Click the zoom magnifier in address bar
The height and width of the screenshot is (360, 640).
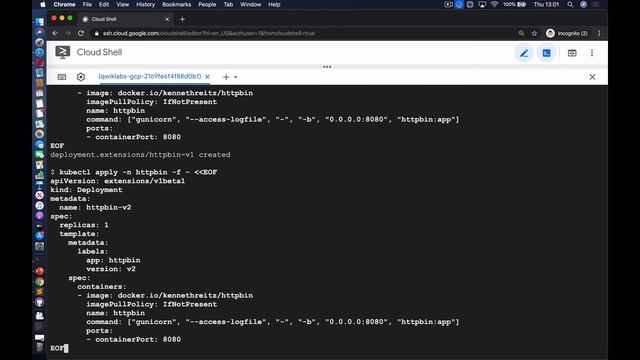tap(521, 33)
